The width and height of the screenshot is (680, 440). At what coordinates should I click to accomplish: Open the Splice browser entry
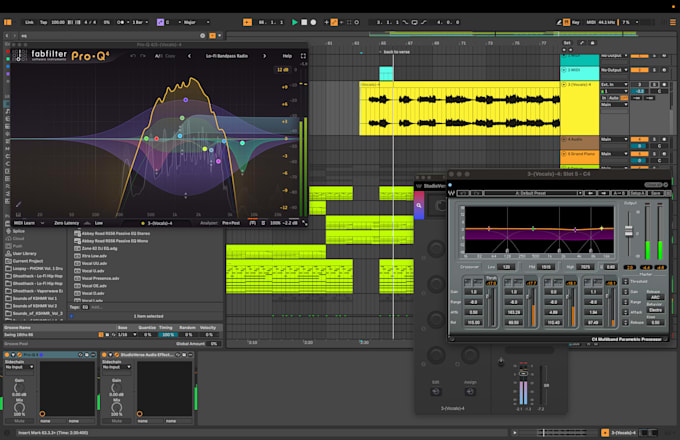18,231
